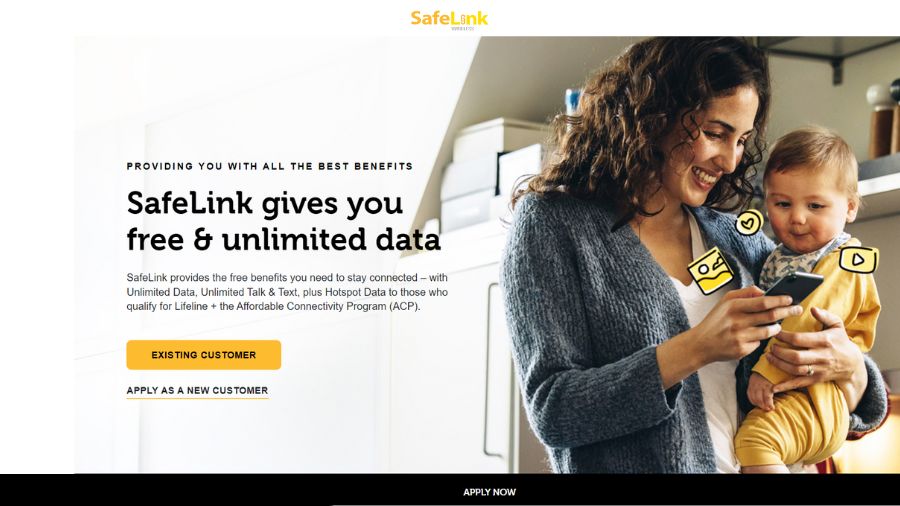Click 'free & unlimited data' headline line
The width and height of the screenshot is (900, 506).
[284, 239]
